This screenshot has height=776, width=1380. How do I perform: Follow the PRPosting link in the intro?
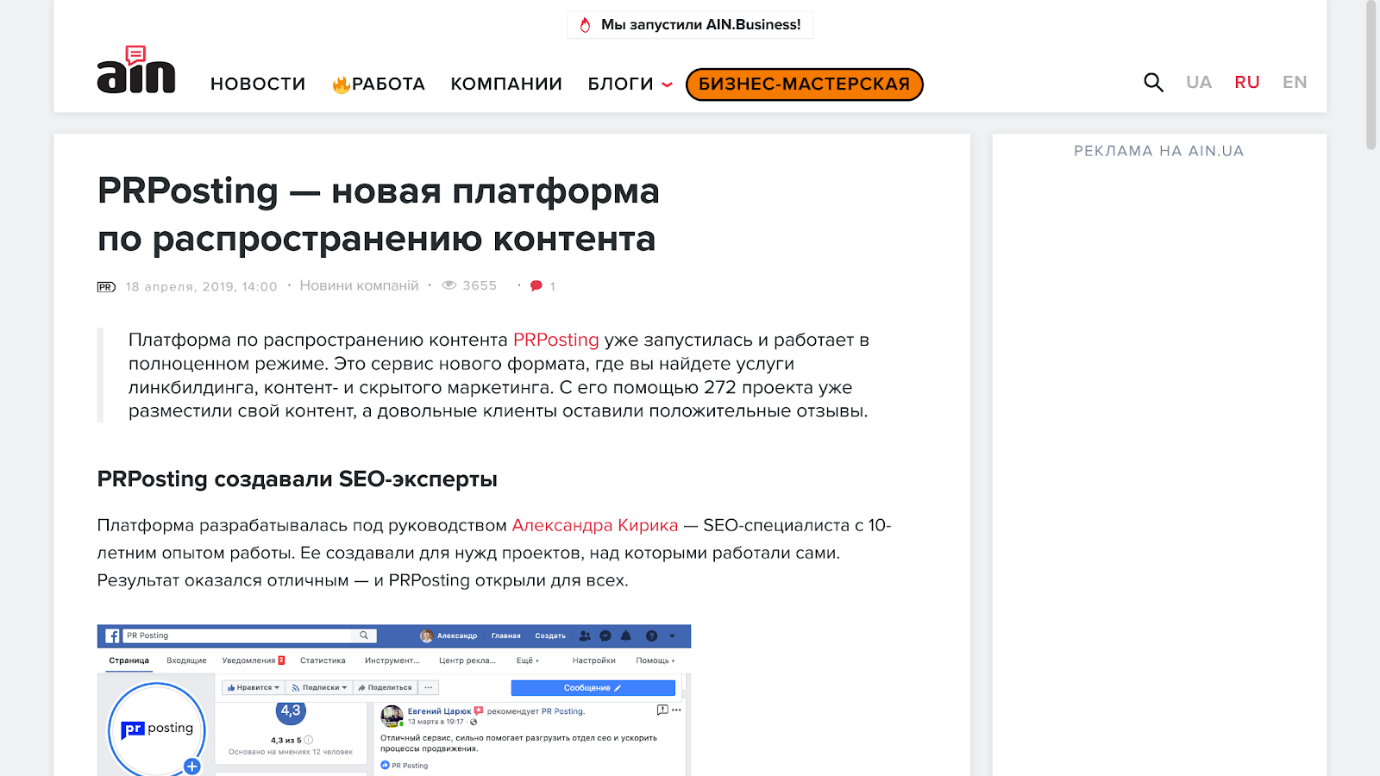[556, 340]
